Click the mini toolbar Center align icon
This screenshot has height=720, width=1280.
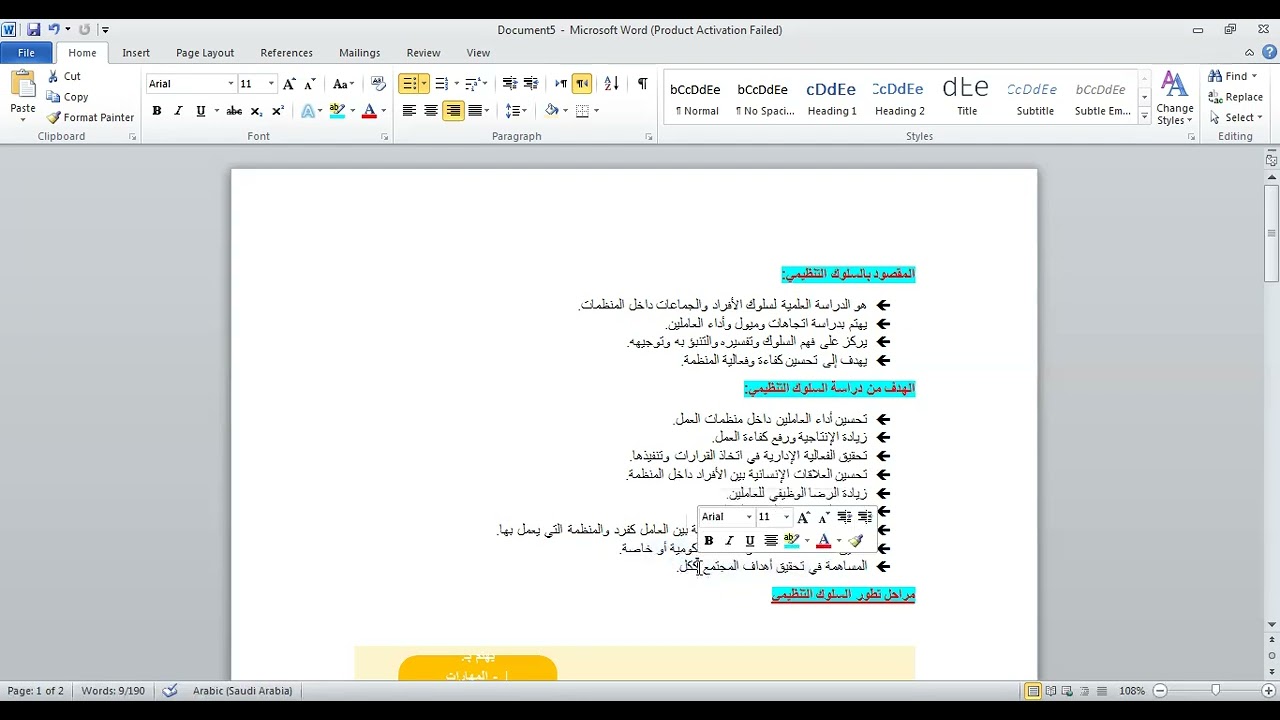pyautogui.click(x=771, y=541)
